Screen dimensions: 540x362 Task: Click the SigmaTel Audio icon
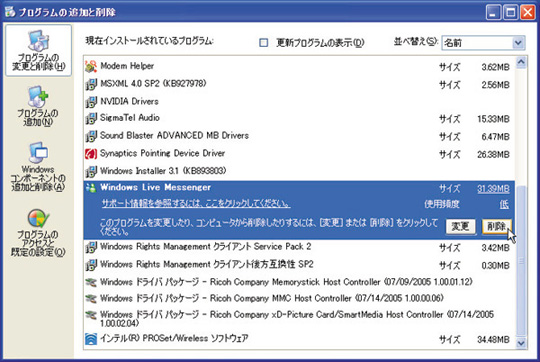click(91, 118)
